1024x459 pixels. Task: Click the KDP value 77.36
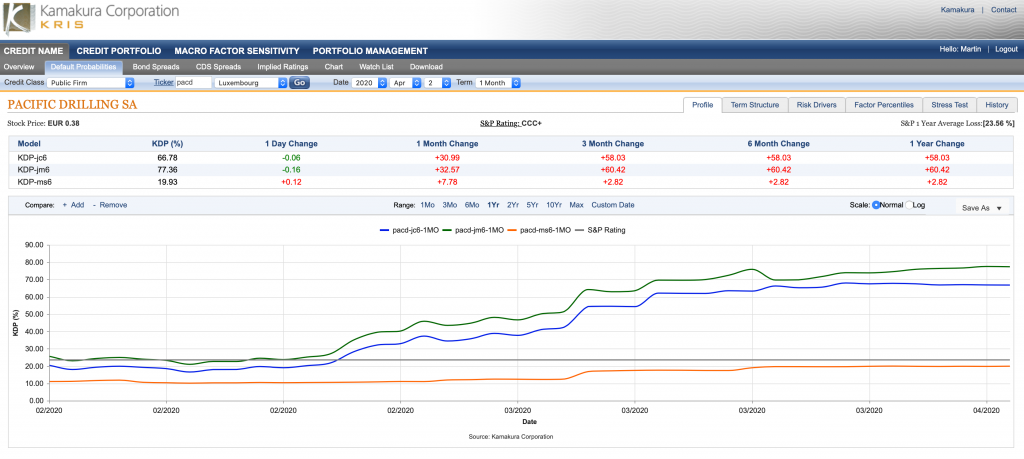click(168, 169)
